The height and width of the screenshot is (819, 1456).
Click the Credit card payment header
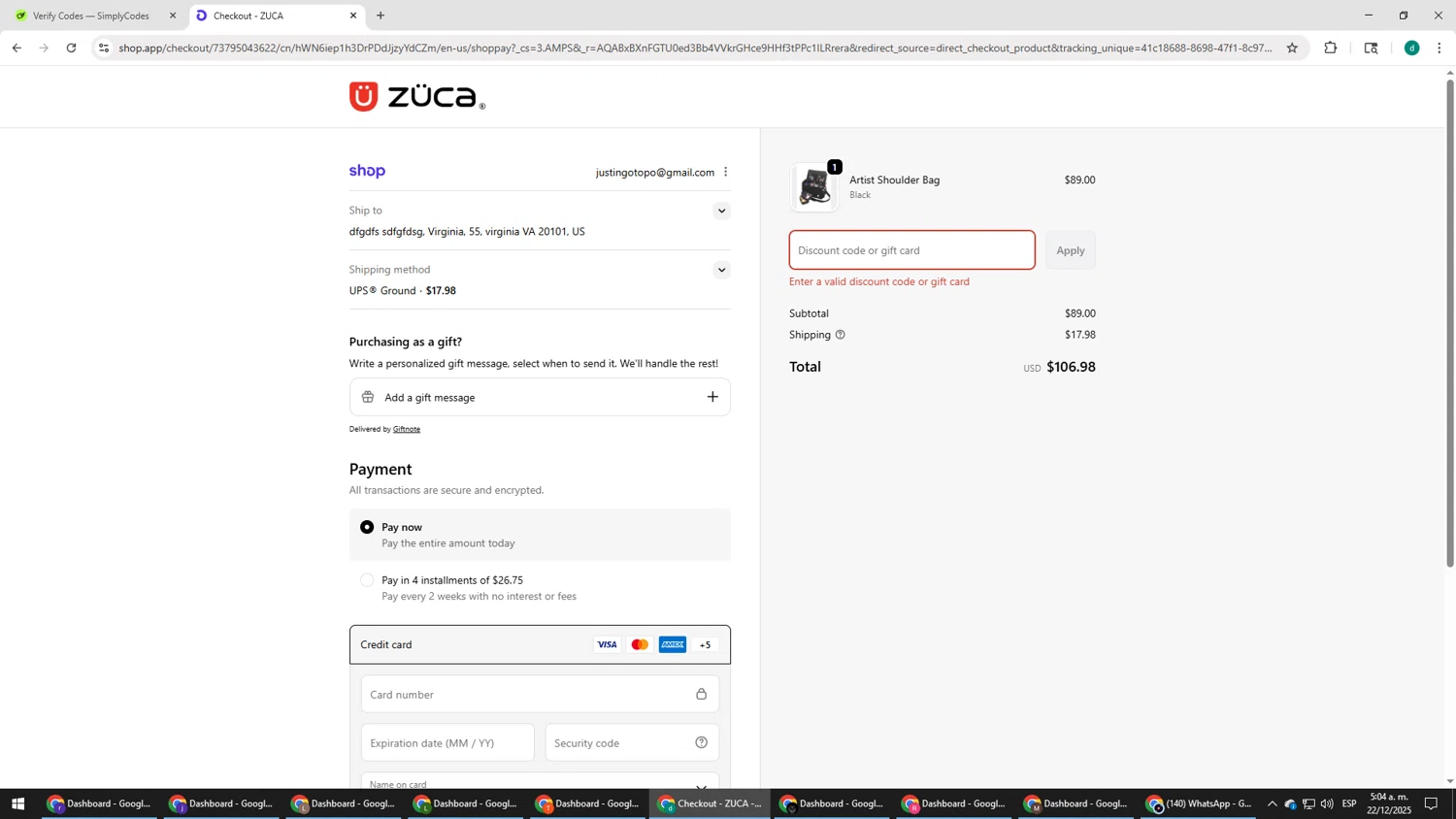[540, 644]
